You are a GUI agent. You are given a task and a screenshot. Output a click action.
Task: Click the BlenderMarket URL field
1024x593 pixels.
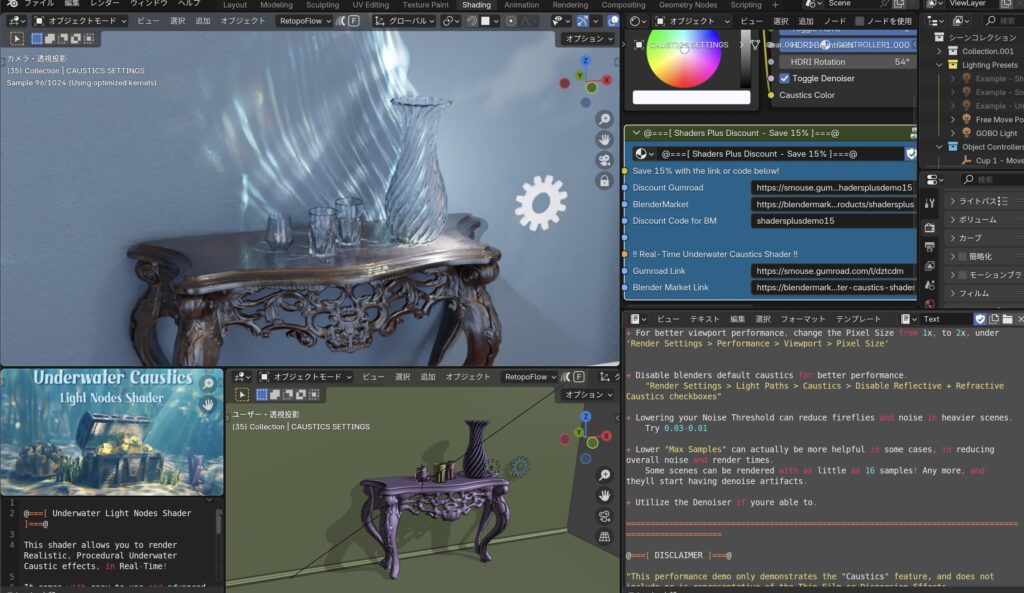coord(834,204)
